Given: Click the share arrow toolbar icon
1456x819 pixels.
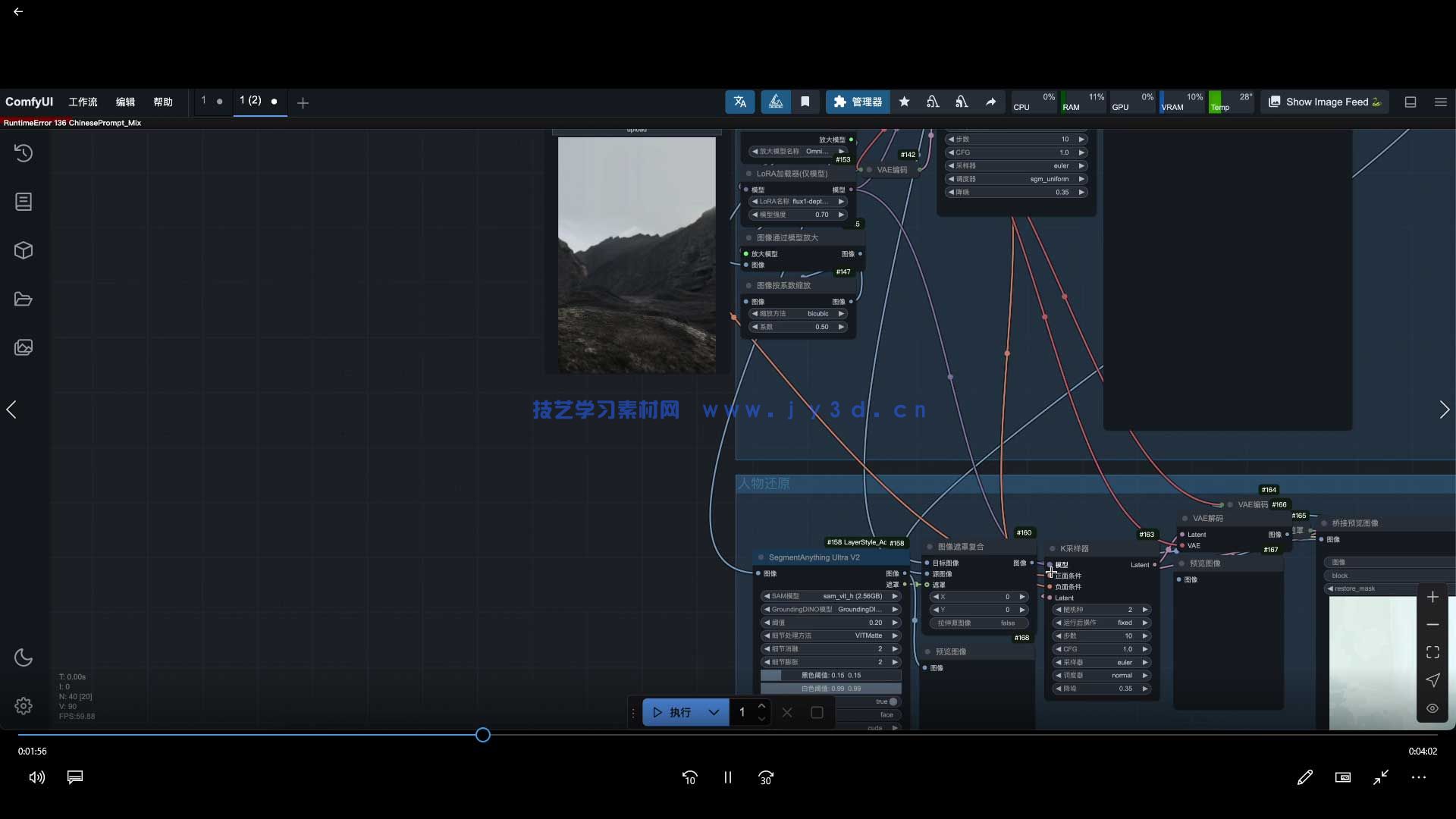Looking at the screenshot, I should (x=990, y=102).
